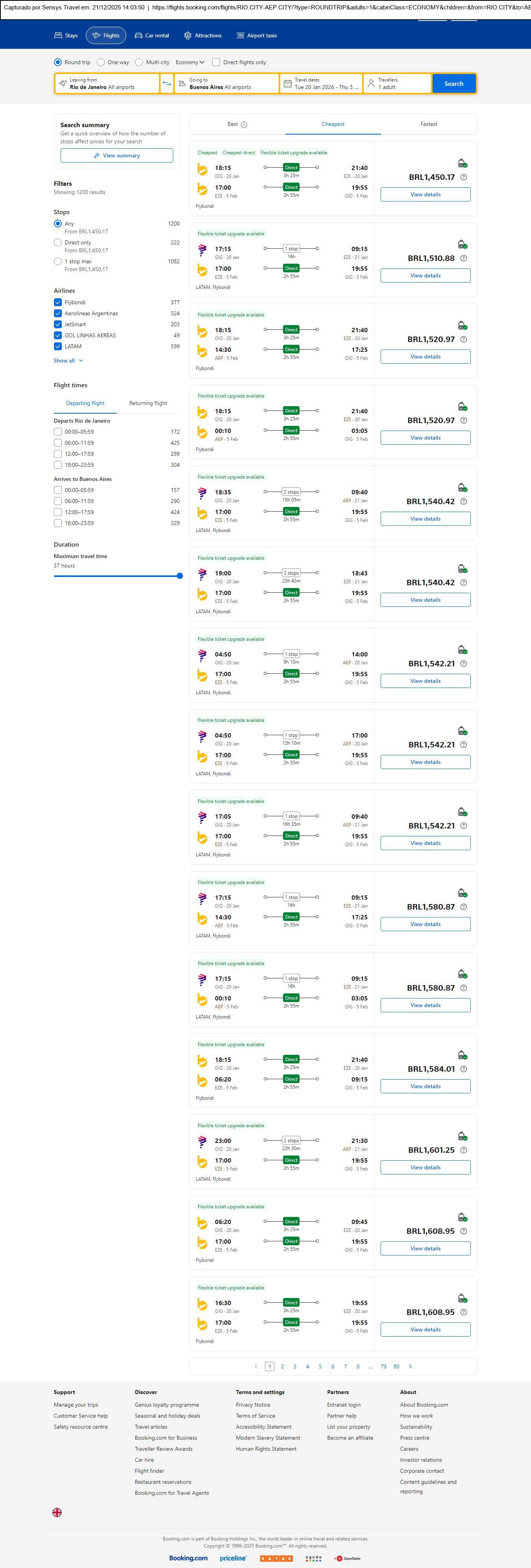Image resolution: width=531 pixels, height=1568 pixels.
Task: Click the View summary button
Action: [116, 156]
